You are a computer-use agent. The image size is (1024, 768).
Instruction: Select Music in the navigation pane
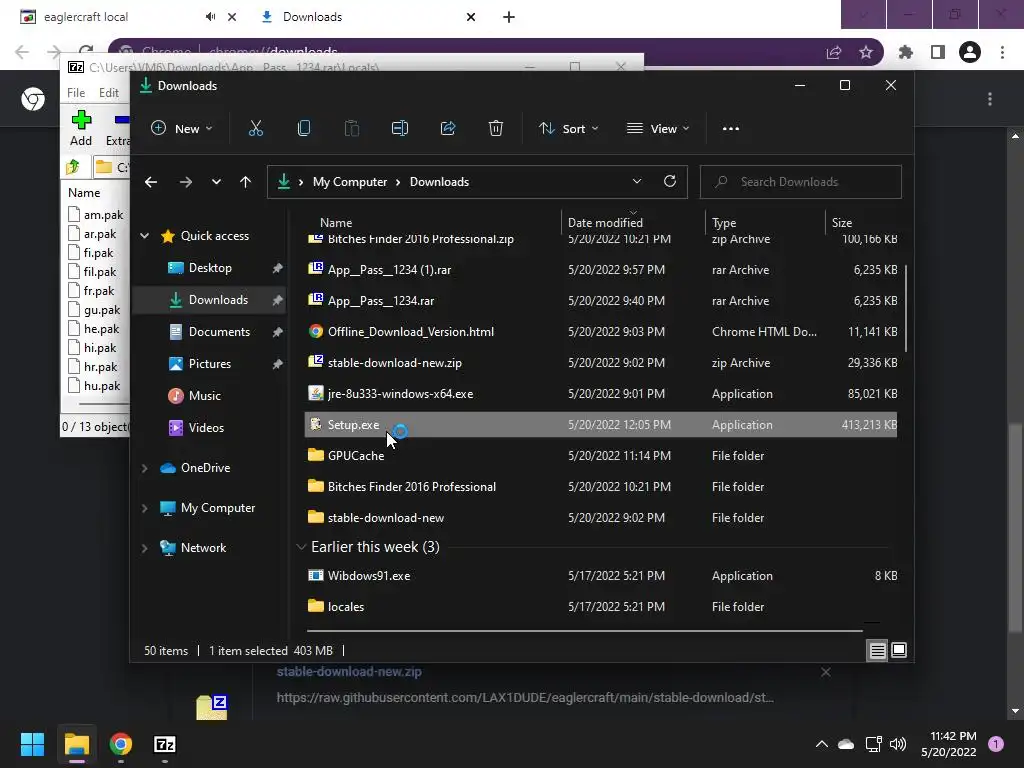[x=204, y=396]
